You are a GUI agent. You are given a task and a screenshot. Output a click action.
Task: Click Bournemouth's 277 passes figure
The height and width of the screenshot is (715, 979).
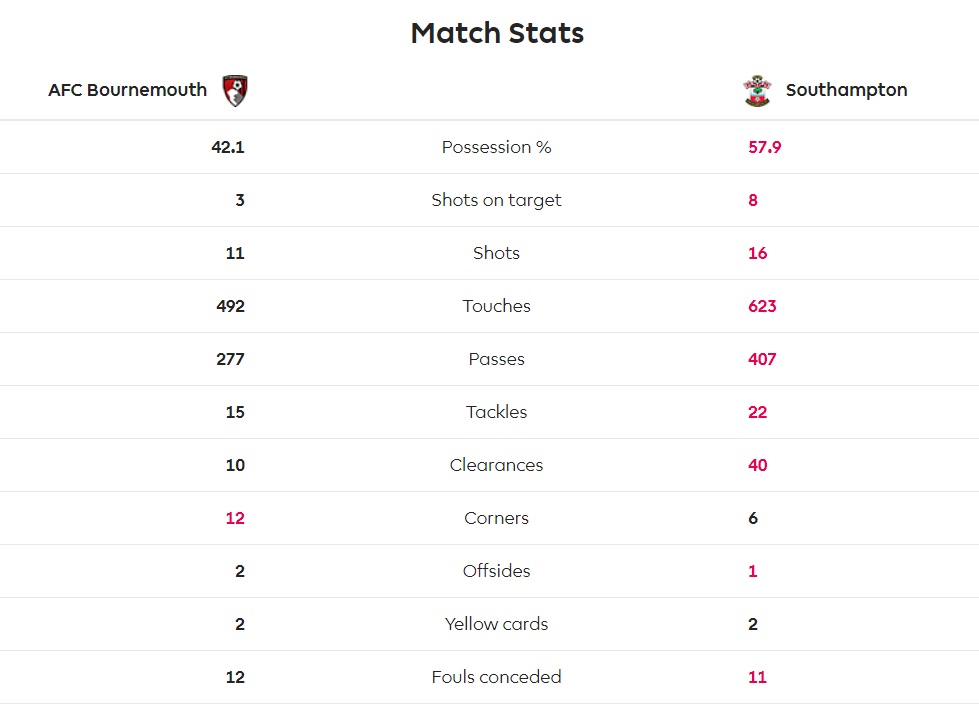[x=230, y=359]
